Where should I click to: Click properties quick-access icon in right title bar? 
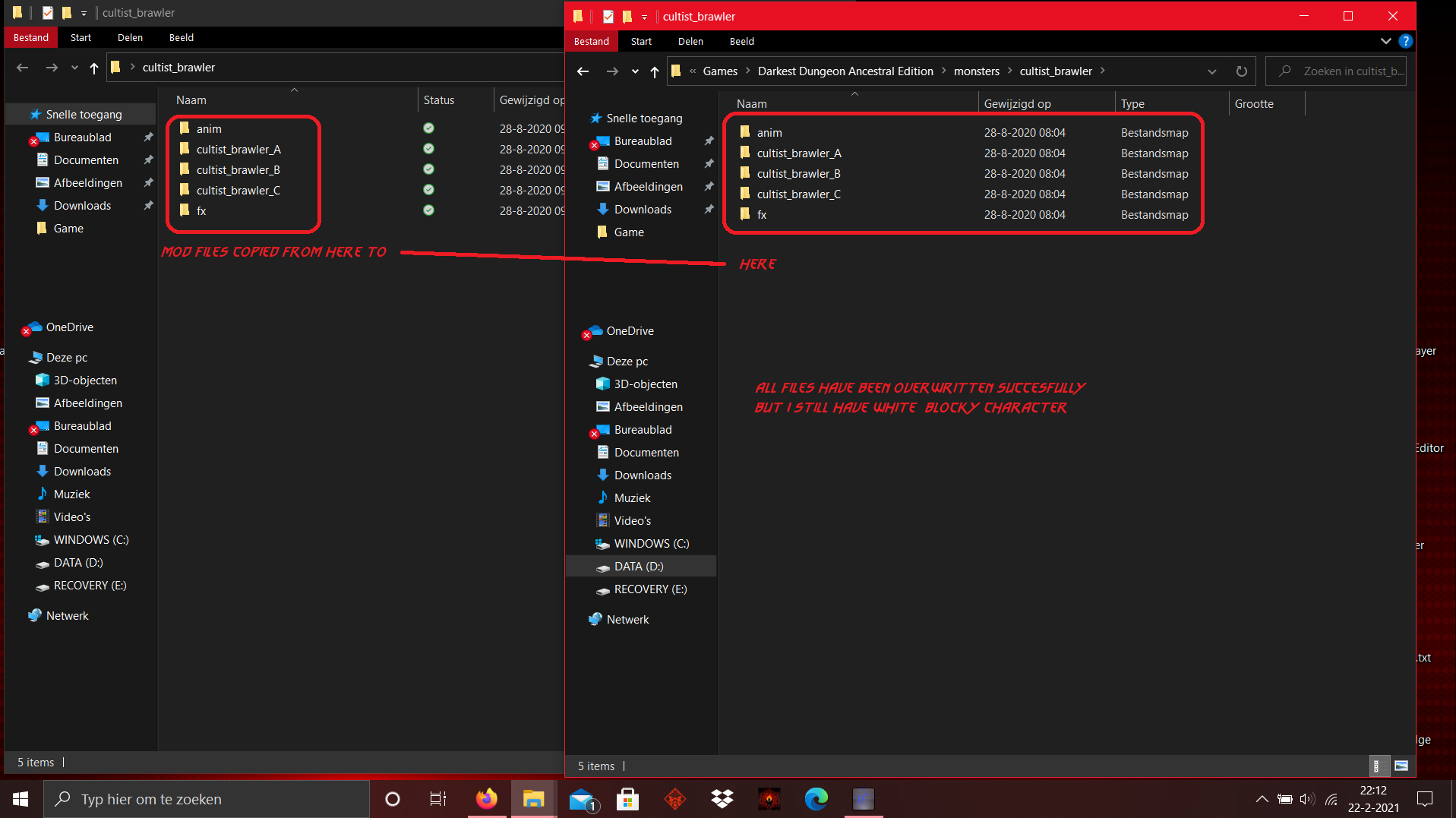(608, 16)
